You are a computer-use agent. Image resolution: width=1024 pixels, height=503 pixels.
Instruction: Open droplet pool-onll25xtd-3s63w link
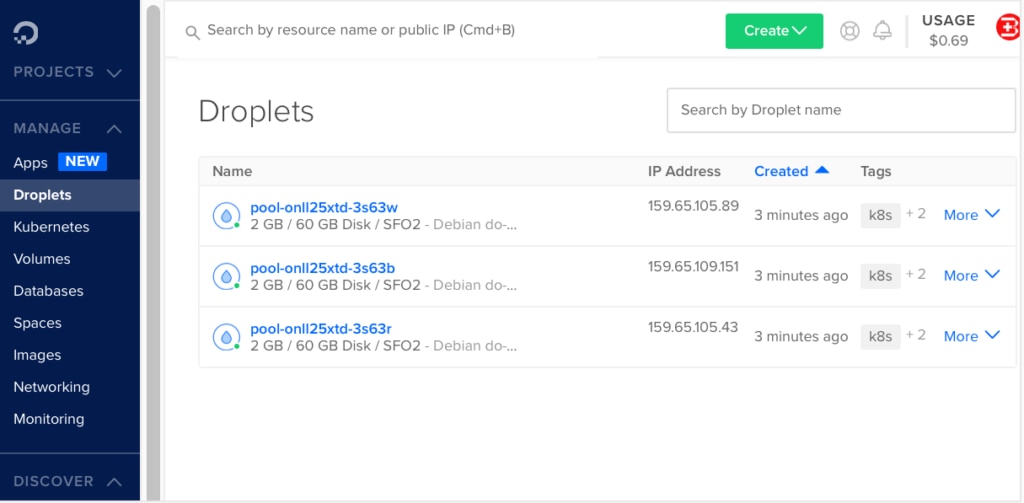(x=324, y=208)
